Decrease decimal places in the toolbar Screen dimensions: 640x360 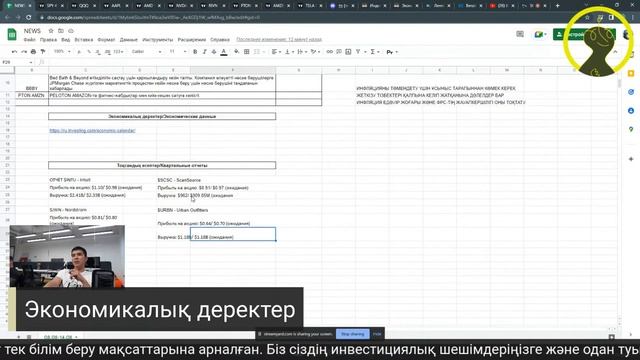click(x=98, y=52)
